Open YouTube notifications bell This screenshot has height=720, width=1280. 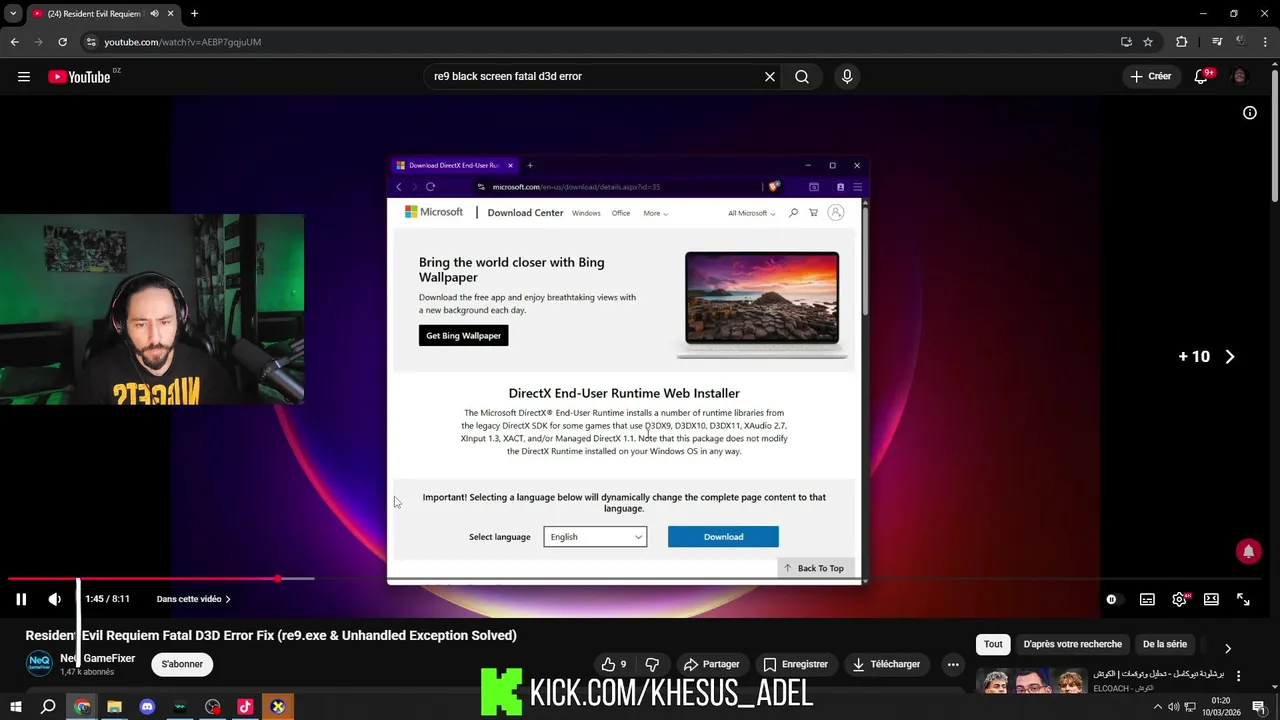click(x=1201, y=77)
